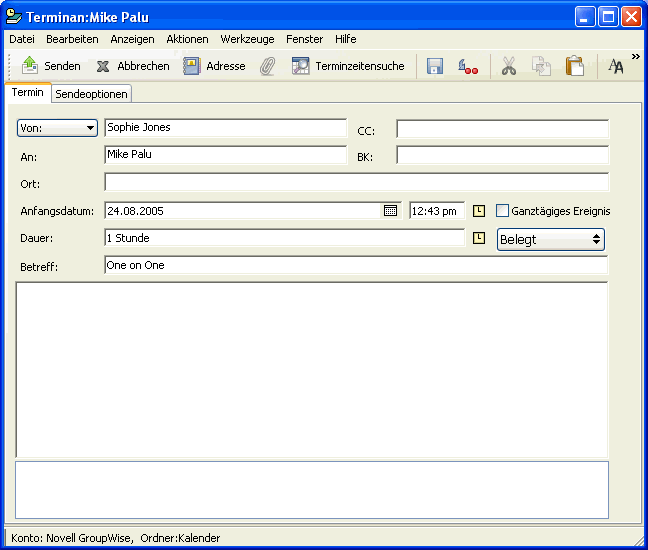Save draft with floppy disk icon

point(435,66)
